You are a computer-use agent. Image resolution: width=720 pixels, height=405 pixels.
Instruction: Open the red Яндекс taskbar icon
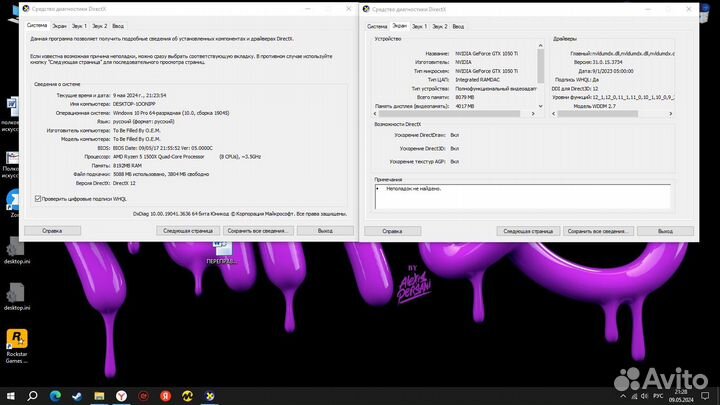(165, 396)
